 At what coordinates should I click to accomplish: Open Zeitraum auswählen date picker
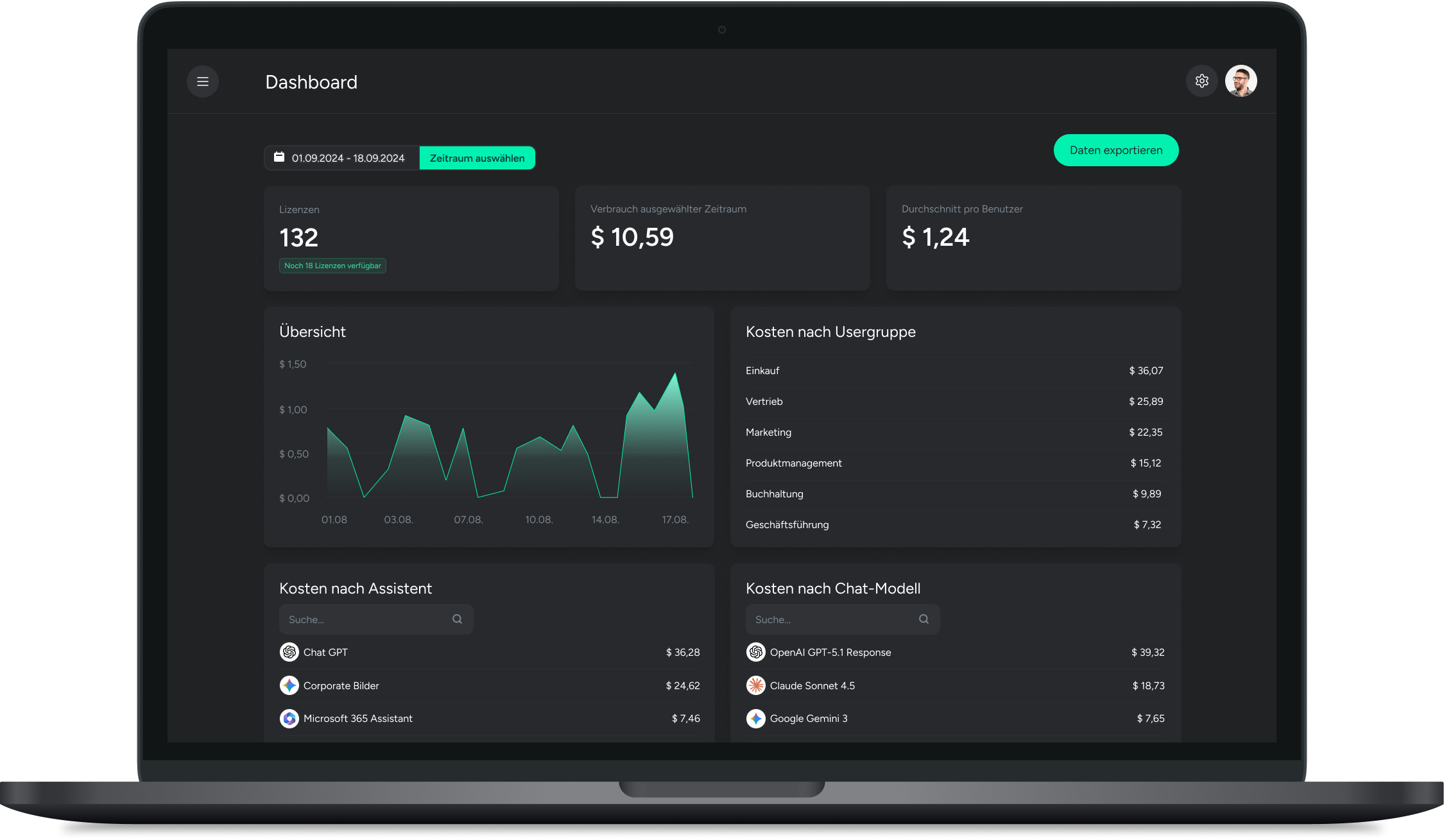[x=477, y=157]
